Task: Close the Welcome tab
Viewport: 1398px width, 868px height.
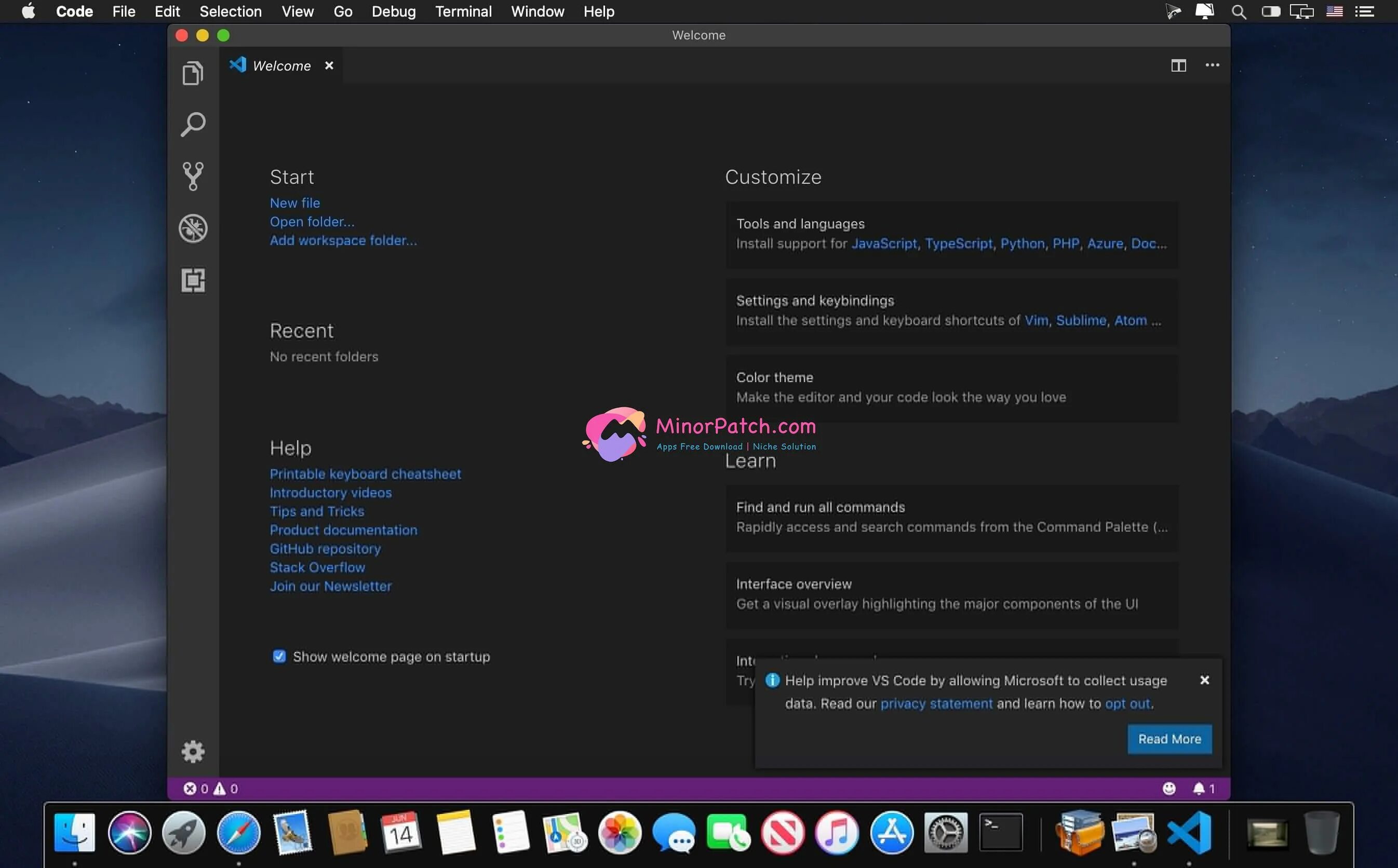Action: tap(329, 65)
